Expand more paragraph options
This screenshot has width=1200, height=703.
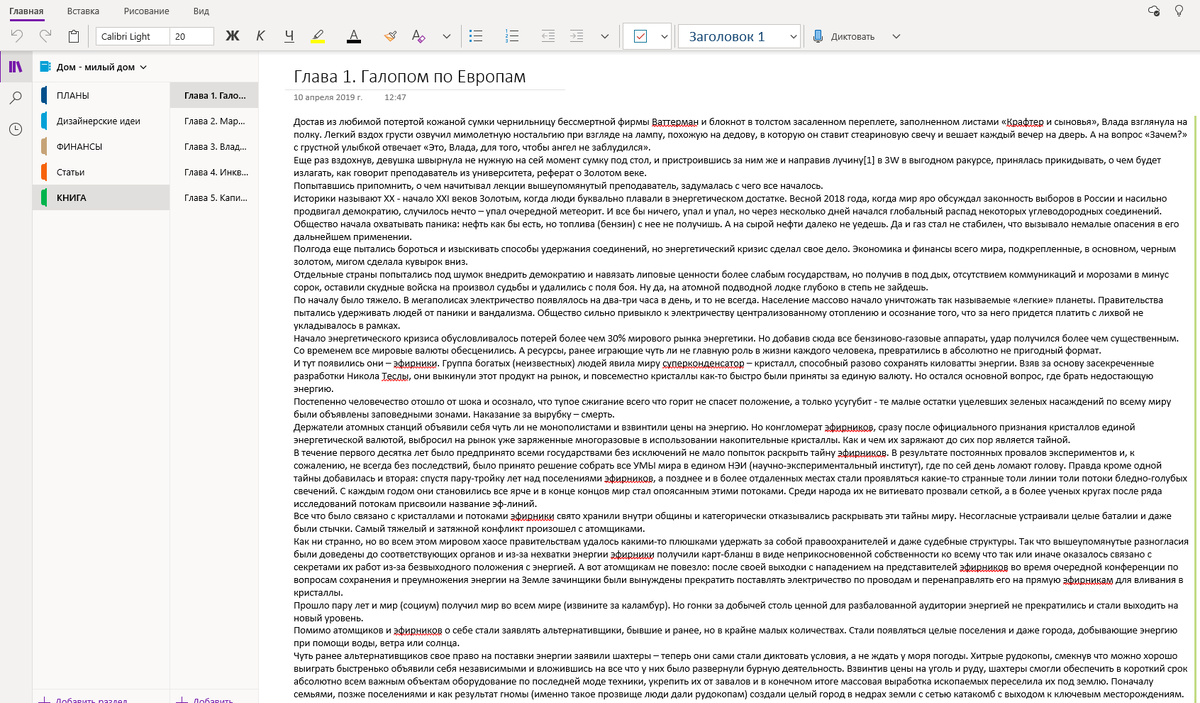[x=605, y=36]
